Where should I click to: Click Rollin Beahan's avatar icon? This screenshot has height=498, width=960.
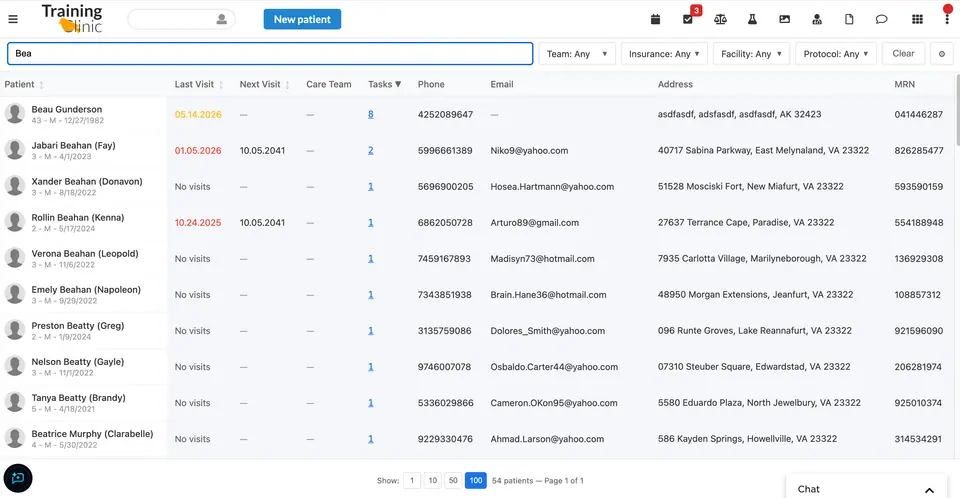(15, 222)
